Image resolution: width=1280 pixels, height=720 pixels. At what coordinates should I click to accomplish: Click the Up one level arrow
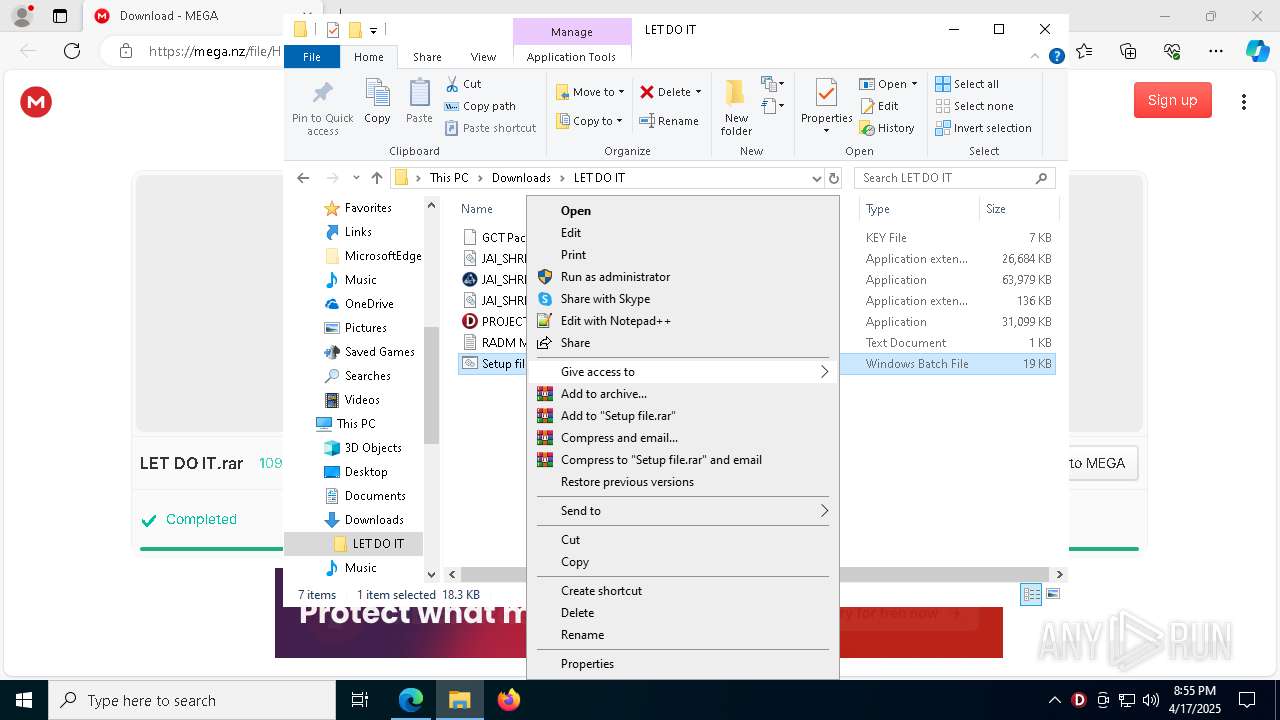click(377, 178)
